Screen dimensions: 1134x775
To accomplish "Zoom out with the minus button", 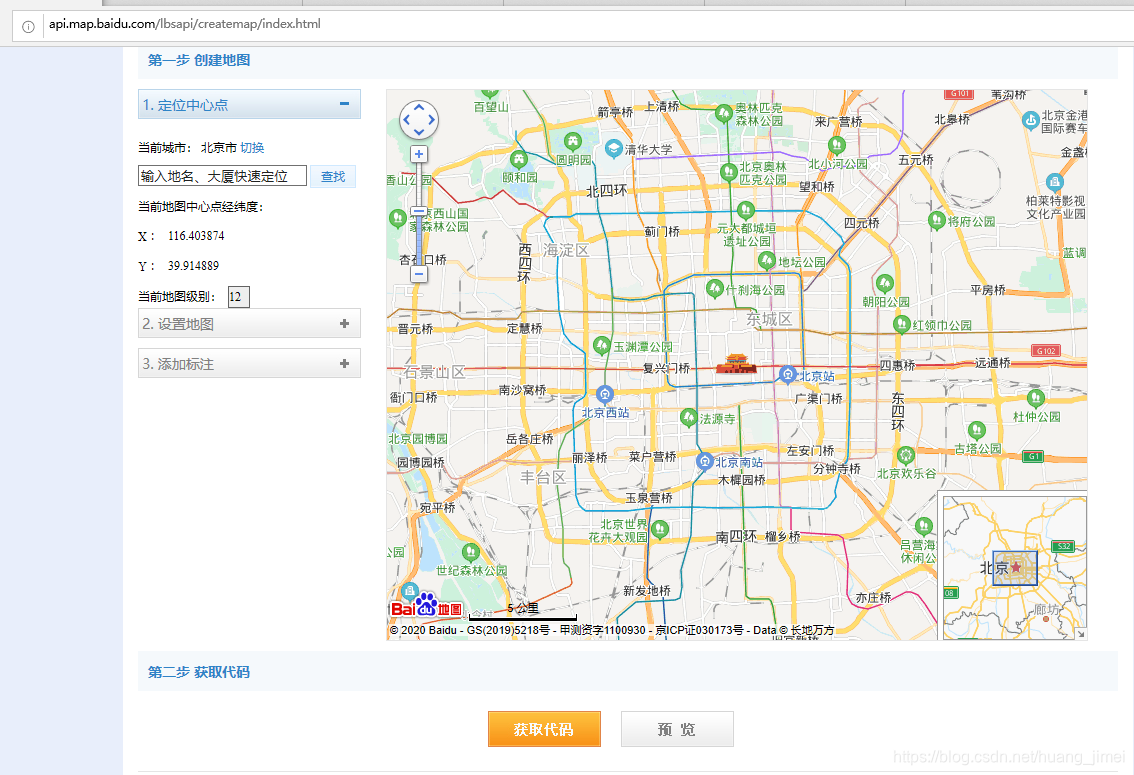I will (419, 274).
